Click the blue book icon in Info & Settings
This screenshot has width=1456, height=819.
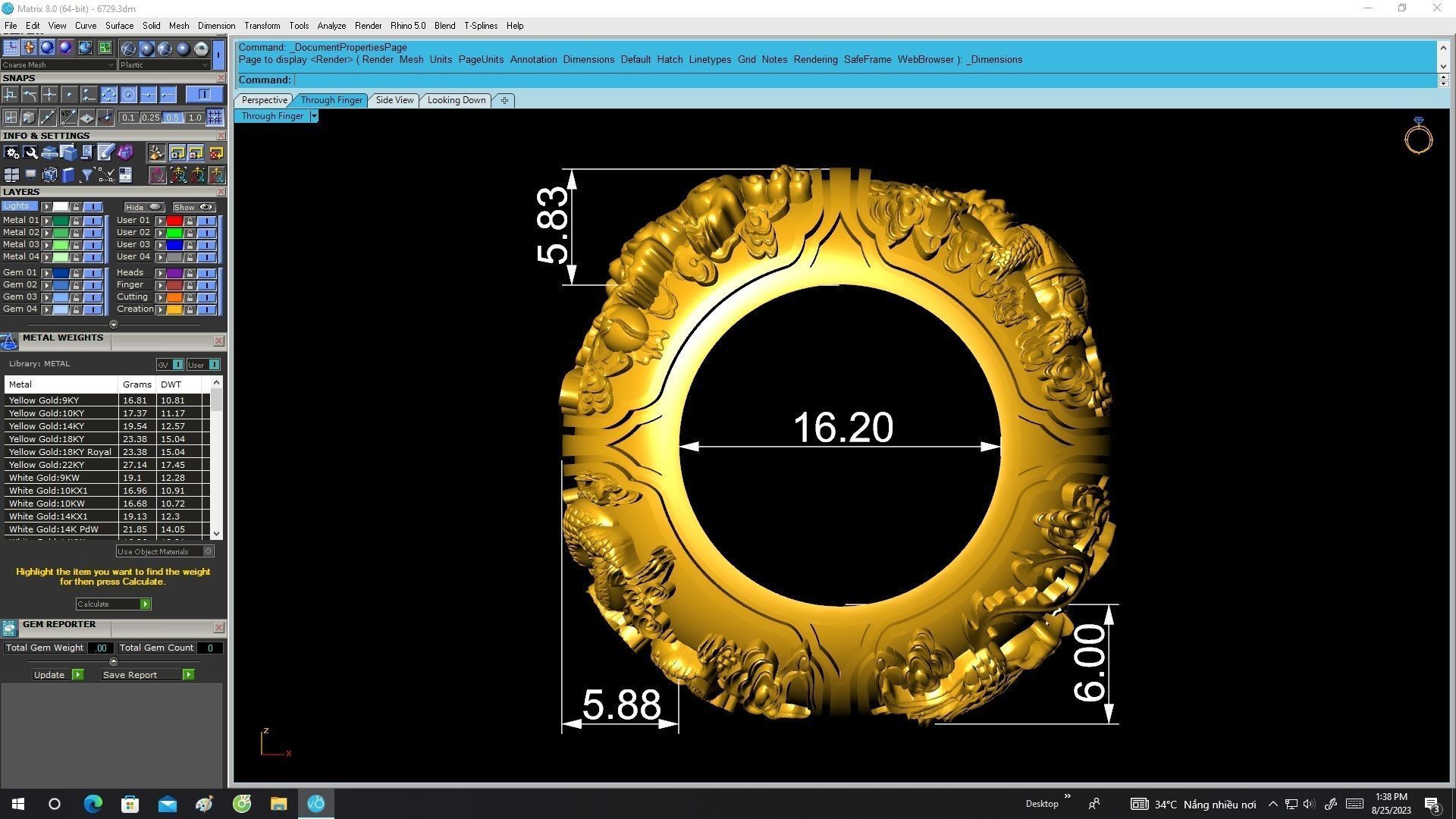[x=68, y=176]
